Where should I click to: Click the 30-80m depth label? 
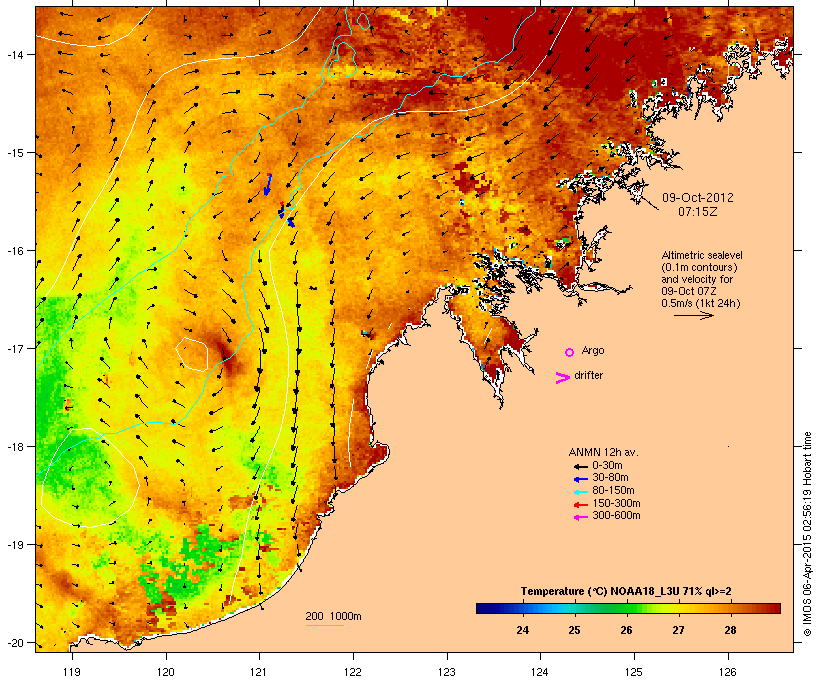point(610,477)
